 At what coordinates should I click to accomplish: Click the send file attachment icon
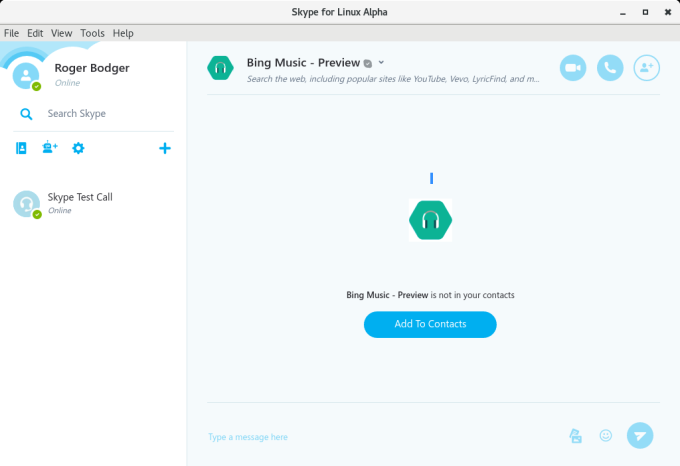575,435
